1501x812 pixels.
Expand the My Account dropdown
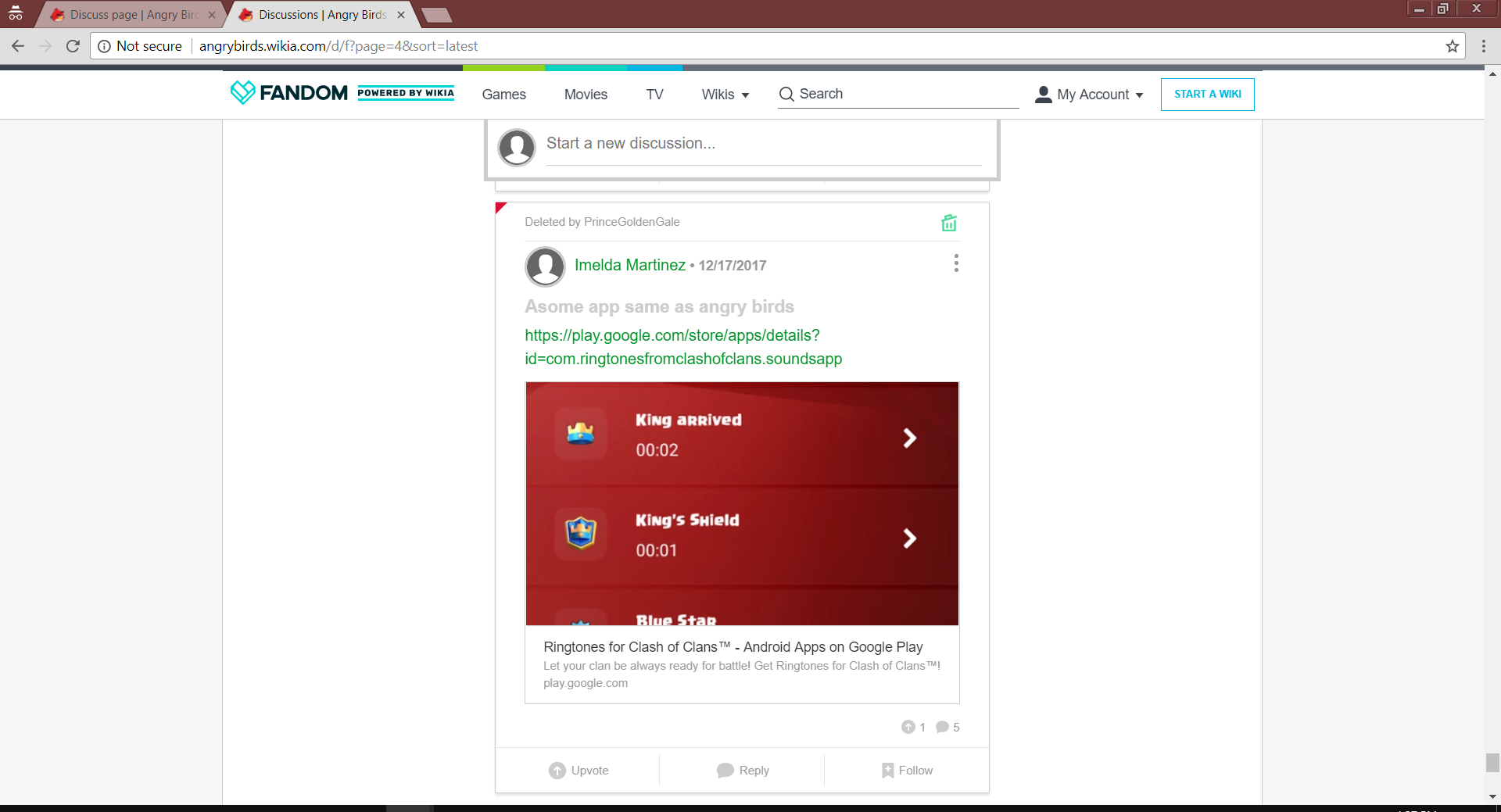coord(1089,95)
